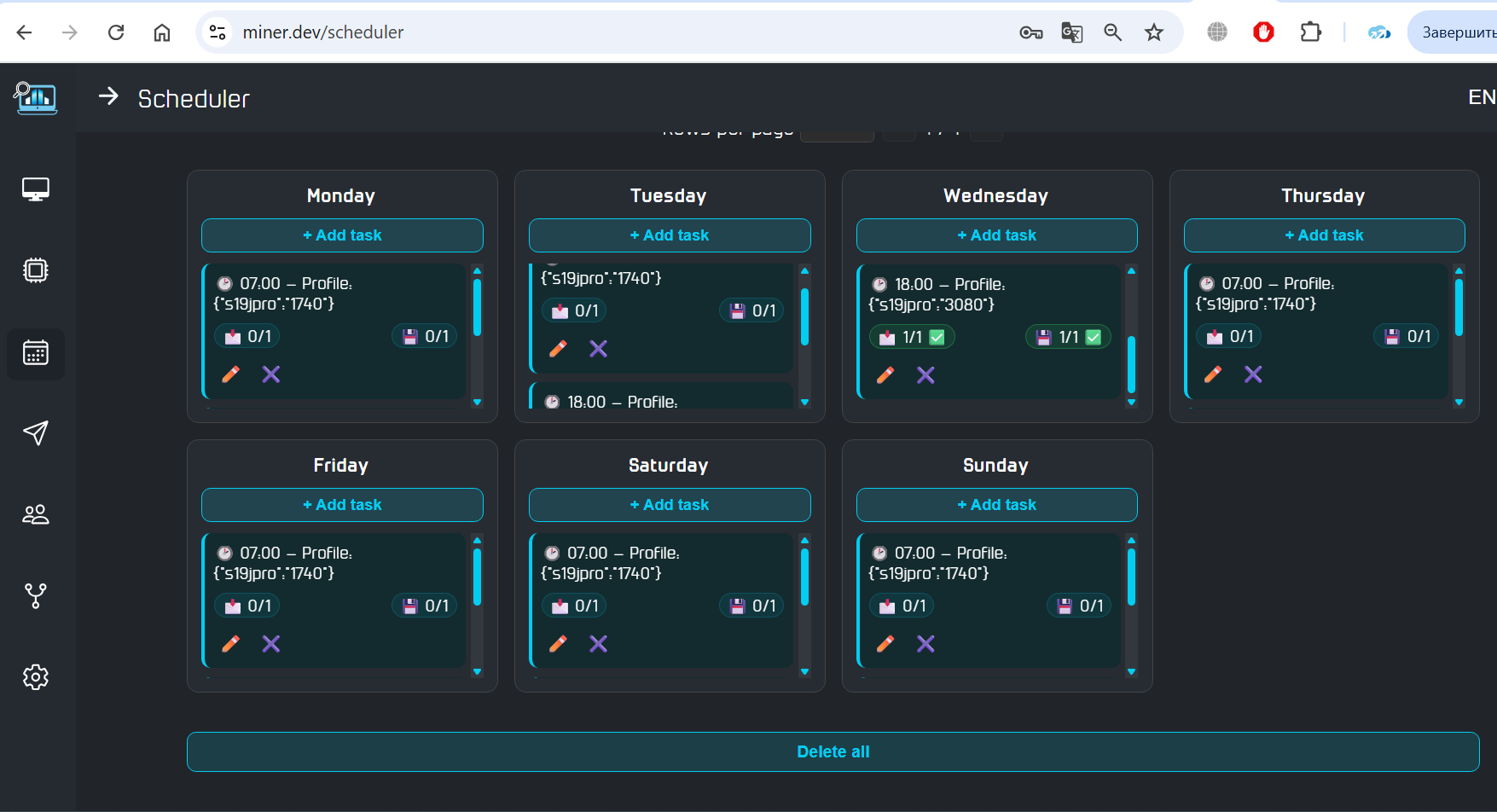This screenshot has height=812, width=1497.
Task: Click the red ad-blocker extension icon
Action: pos(1263,32)
